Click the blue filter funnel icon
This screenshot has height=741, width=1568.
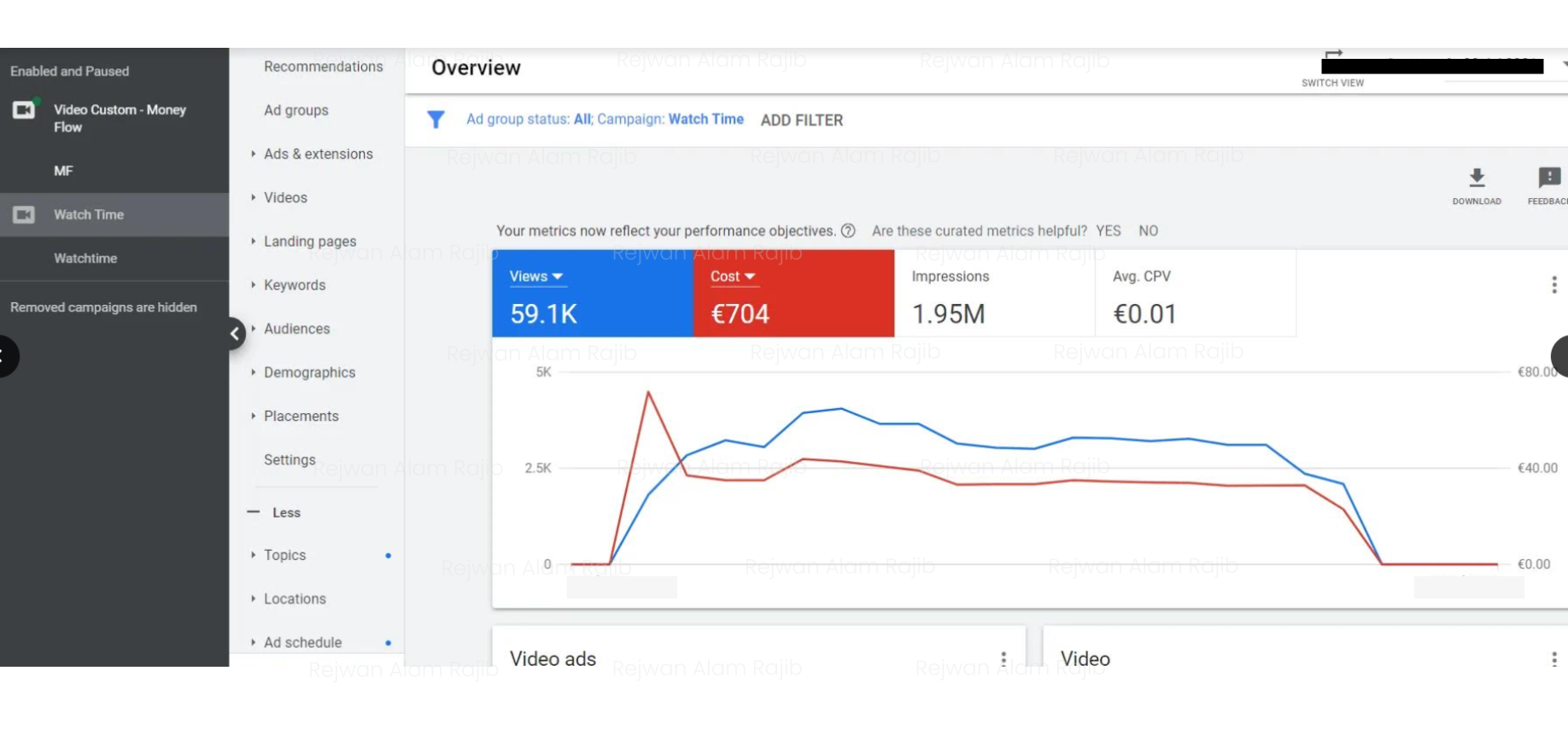[x=436, y=120]
